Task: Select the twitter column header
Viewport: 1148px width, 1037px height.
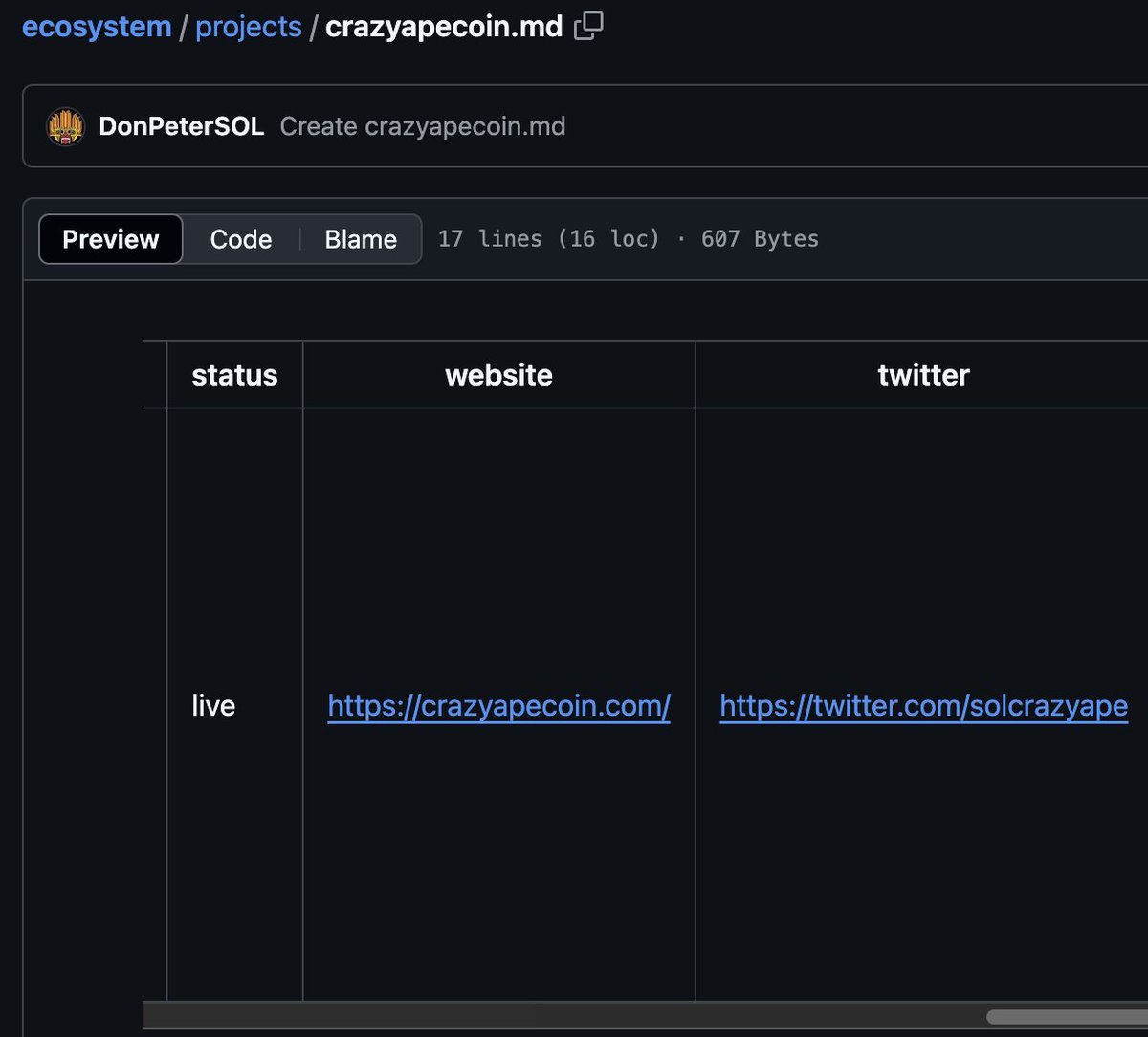Action: [x=923, y=375]
